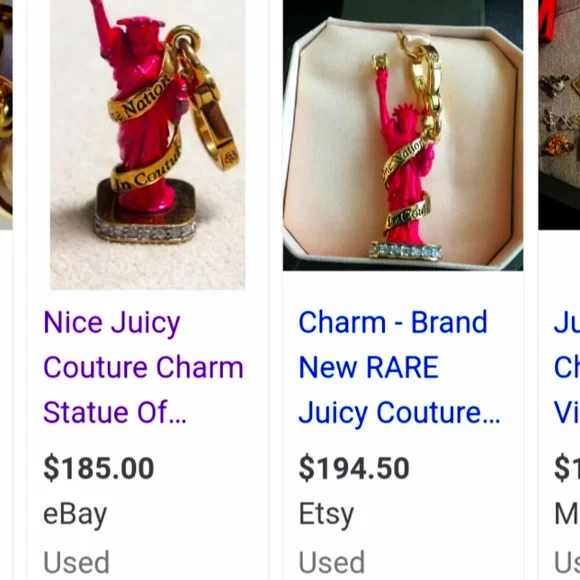
Task: Open the boxed Statue of Liberty charm Etsy photo
Action: pyautogui.click(x=403, y=135)
